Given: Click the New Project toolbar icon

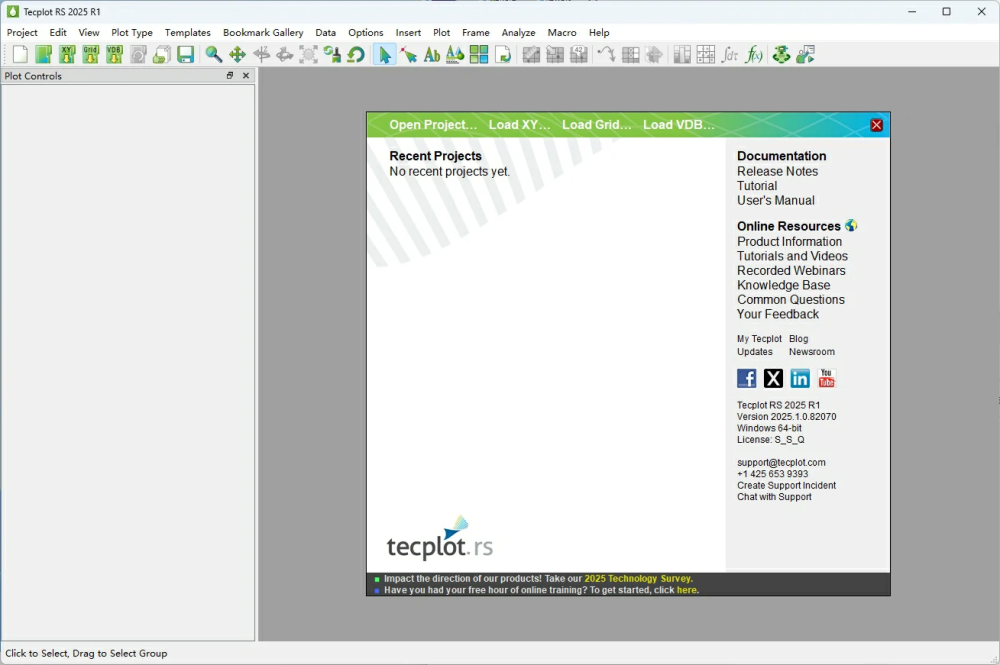Looking at the screenshot, I should pyautogui.click(x=20, y=55).
